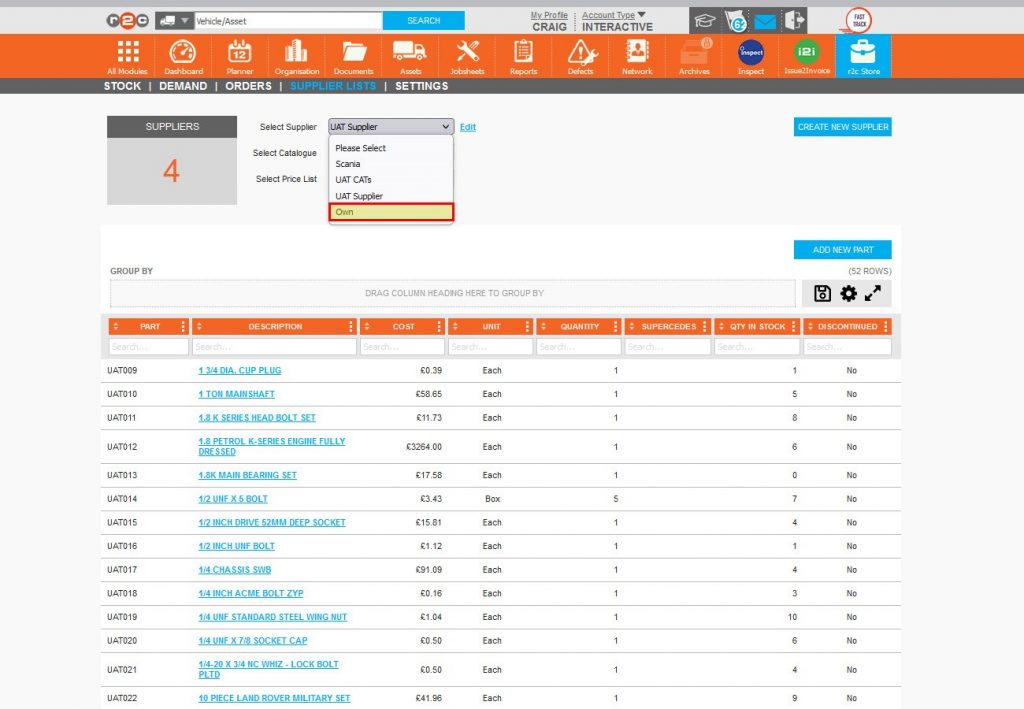Open the Dashboard module
1024x709 pixels.
182,55
